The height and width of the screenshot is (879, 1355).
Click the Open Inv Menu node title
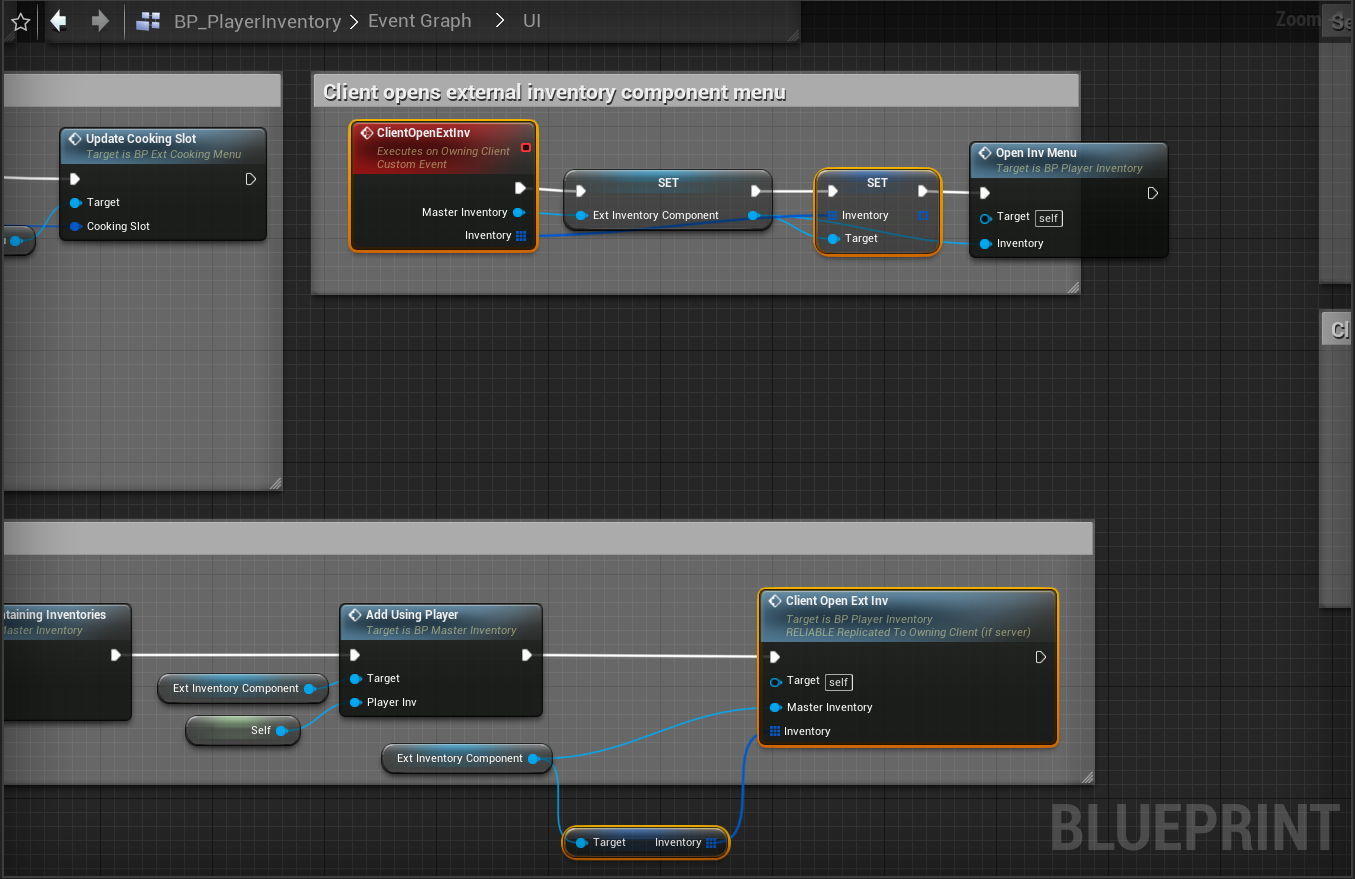(x=1036, y=153)
